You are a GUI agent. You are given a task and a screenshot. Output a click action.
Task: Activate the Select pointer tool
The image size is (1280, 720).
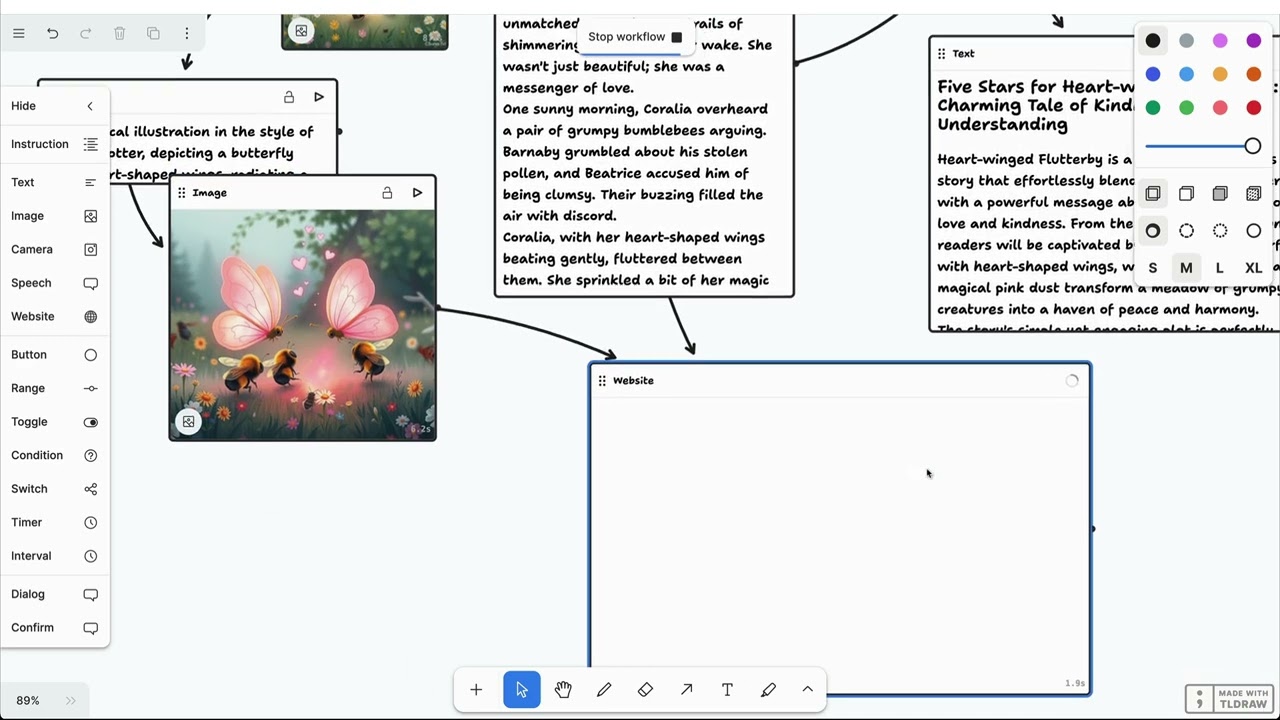coord(522,690)
